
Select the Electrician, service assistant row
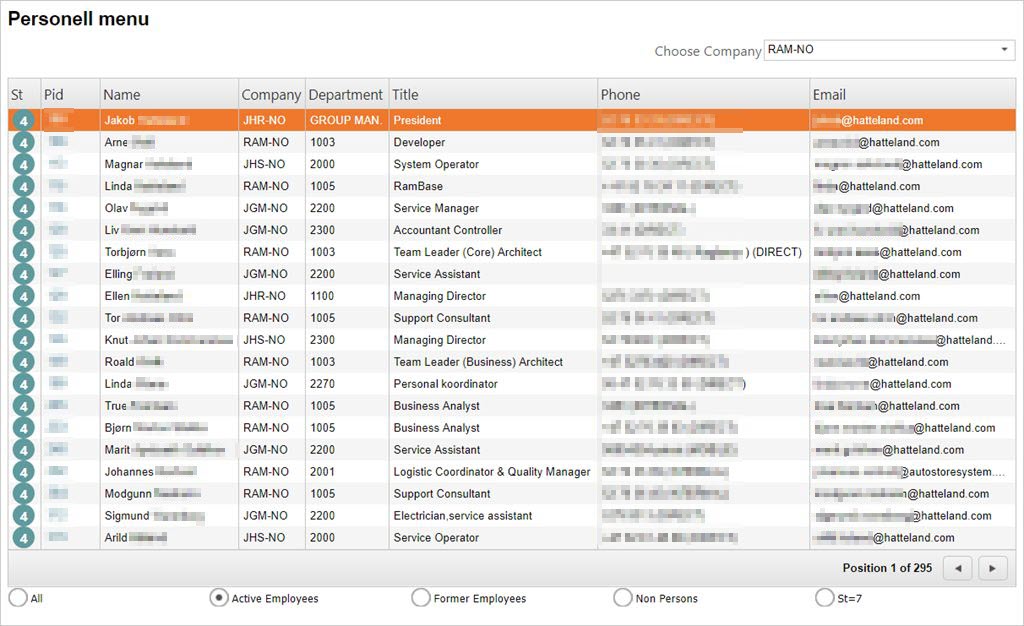coord(462,516)
